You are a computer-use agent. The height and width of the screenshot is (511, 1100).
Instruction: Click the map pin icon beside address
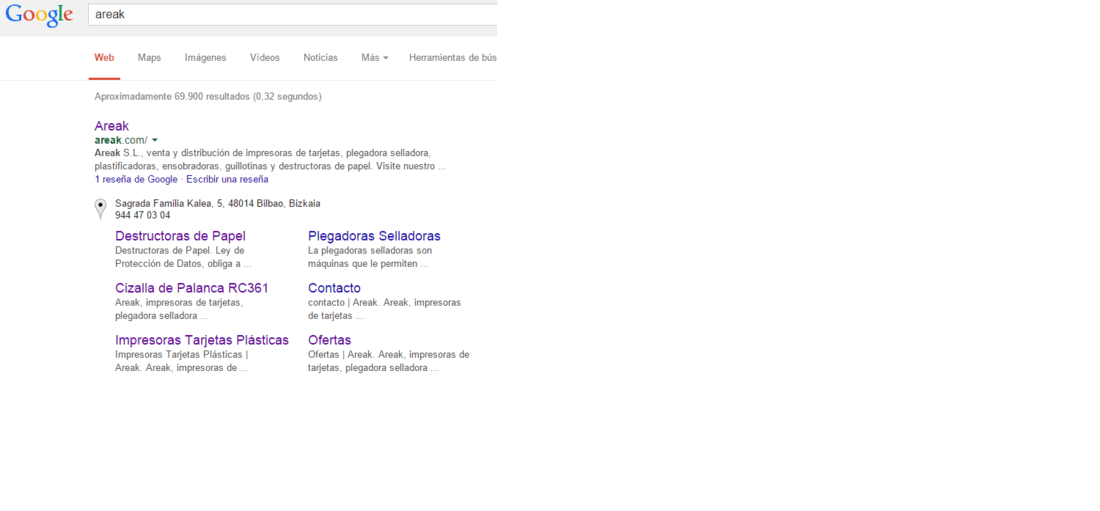click(x=101, y=209)
